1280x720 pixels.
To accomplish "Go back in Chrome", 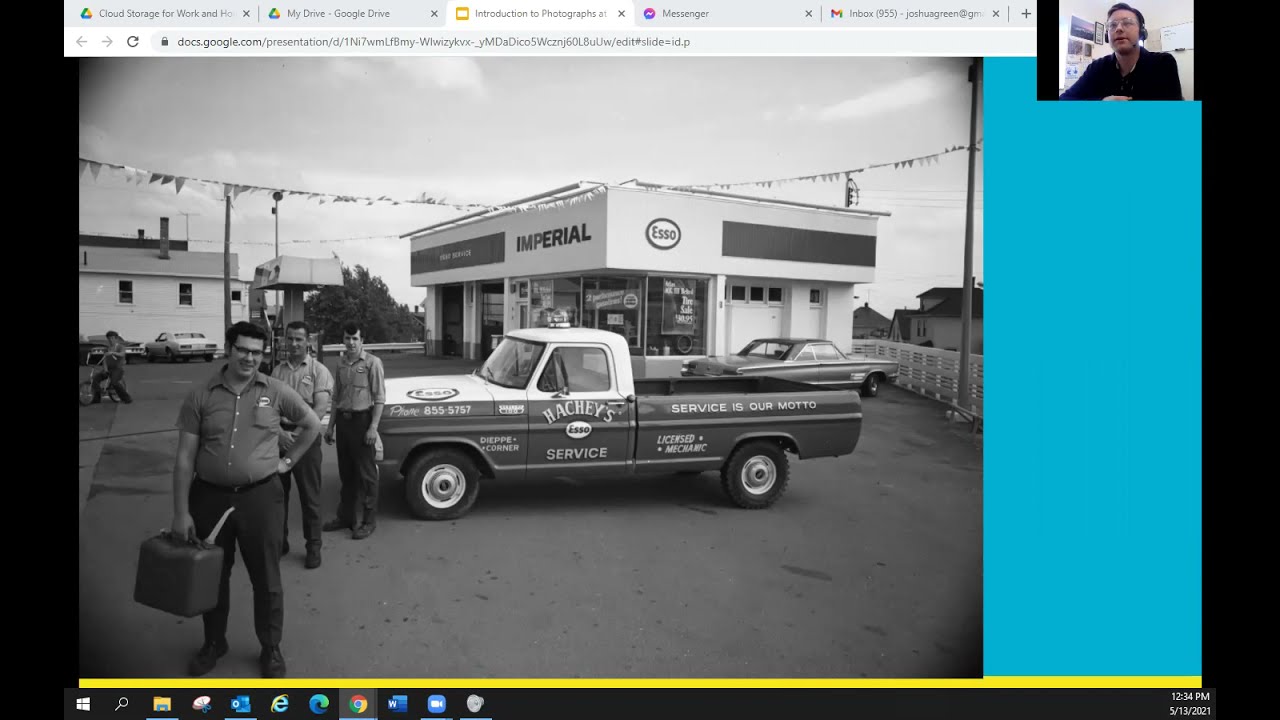I will (82, 42).
